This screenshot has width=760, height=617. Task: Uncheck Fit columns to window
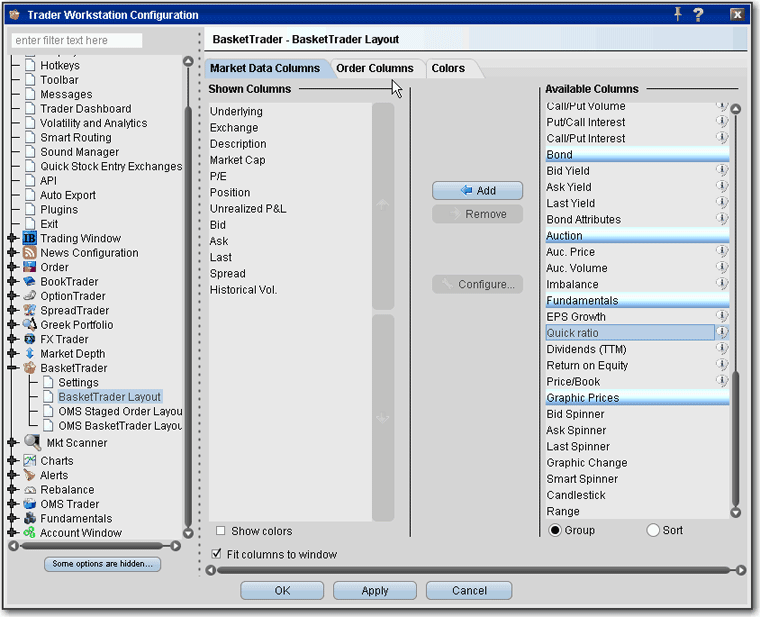pyautogui.click(x=216, y=554)
